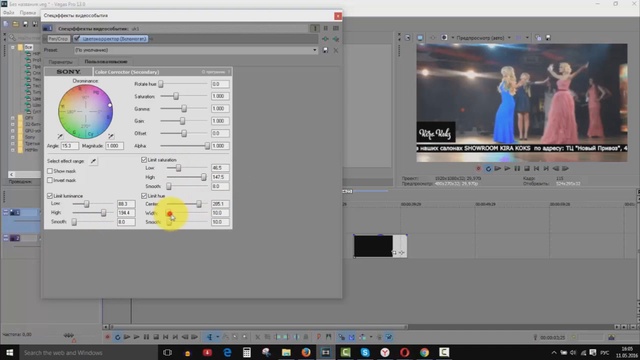Select effect range eyedropper tool

click(93, 161)
